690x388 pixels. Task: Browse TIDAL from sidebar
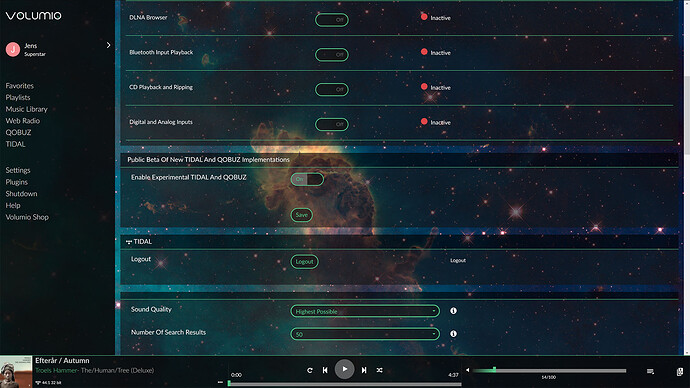(15, 144)
